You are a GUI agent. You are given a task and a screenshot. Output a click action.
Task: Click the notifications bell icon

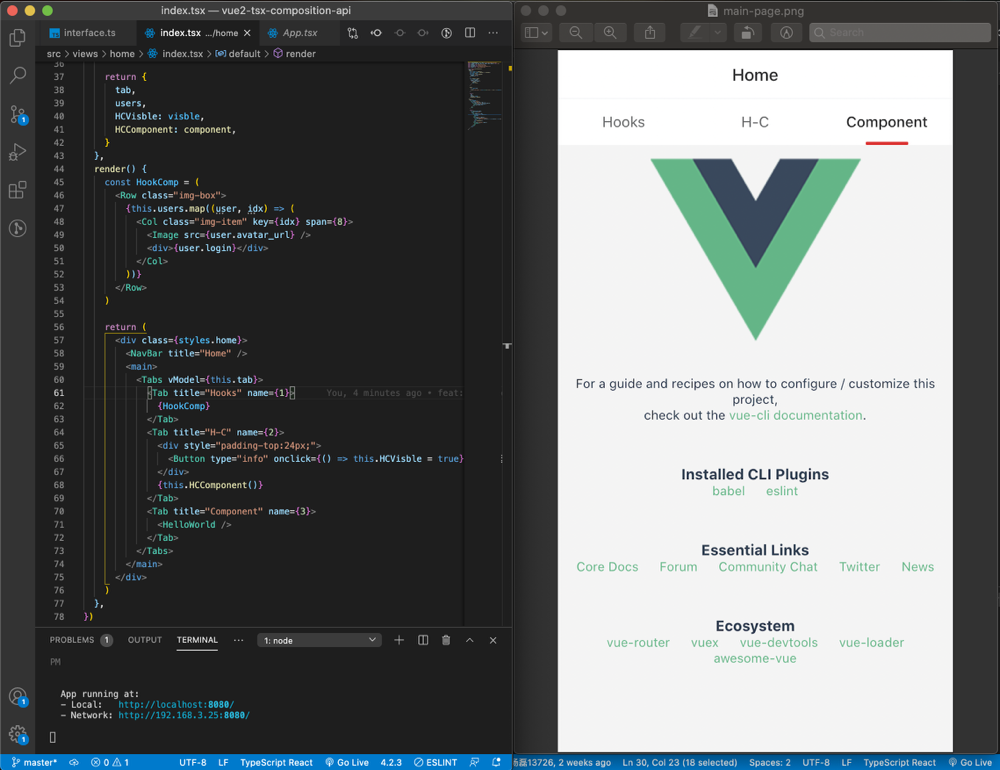[496, 762]
